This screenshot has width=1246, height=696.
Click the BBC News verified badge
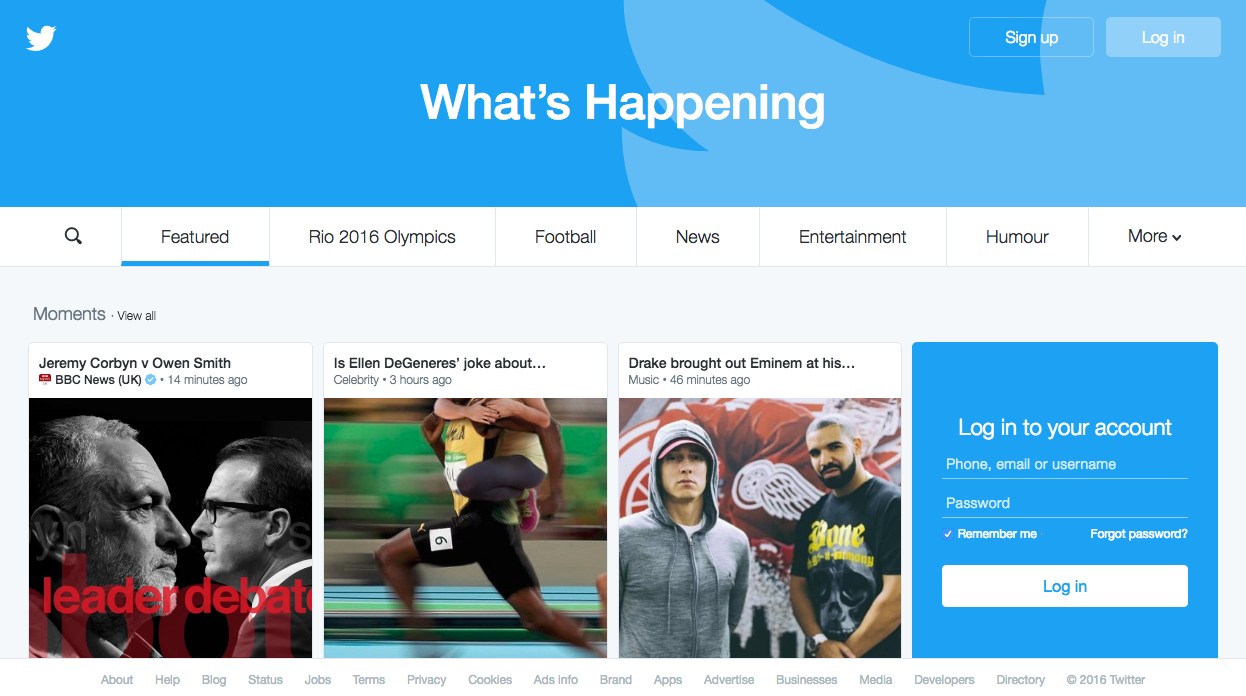coord(151,380)
